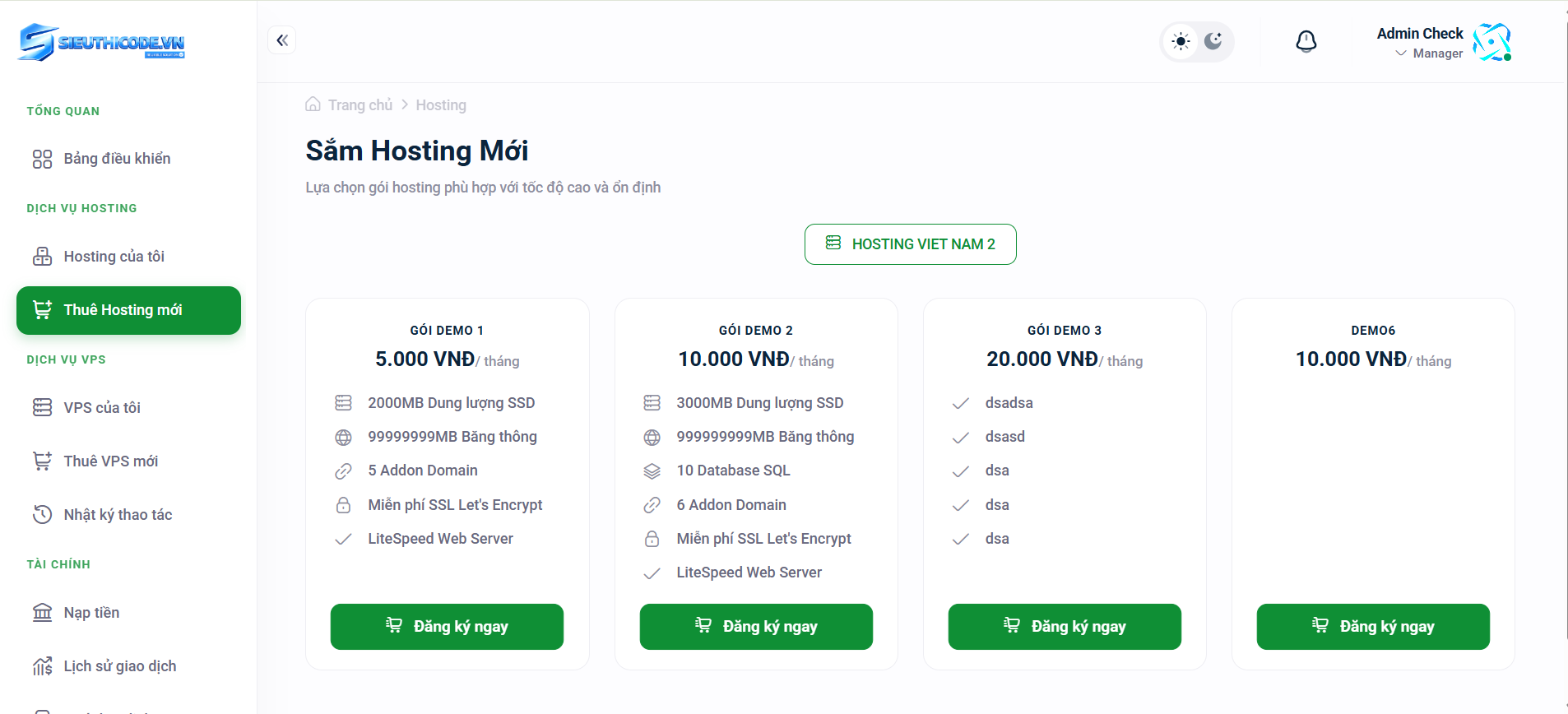Open Lịch sử giao dịch menu item
Image resolution: width=1568 pixels, height=714 pixels.
pyautogui.click(x=119, y=666)
